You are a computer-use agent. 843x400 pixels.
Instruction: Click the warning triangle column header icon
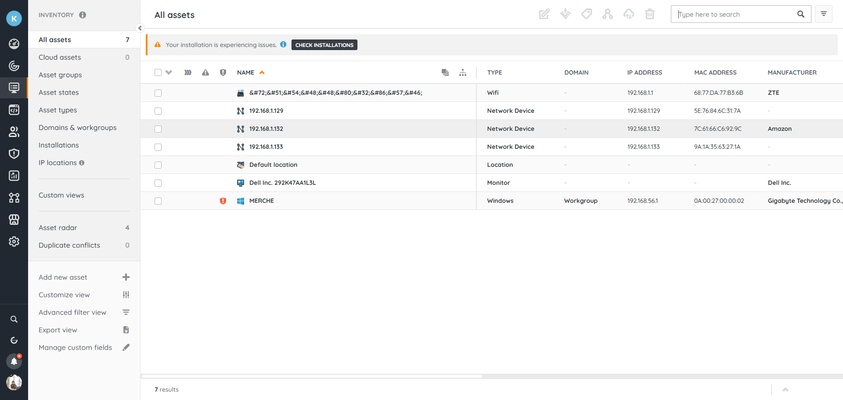(205, 73)
